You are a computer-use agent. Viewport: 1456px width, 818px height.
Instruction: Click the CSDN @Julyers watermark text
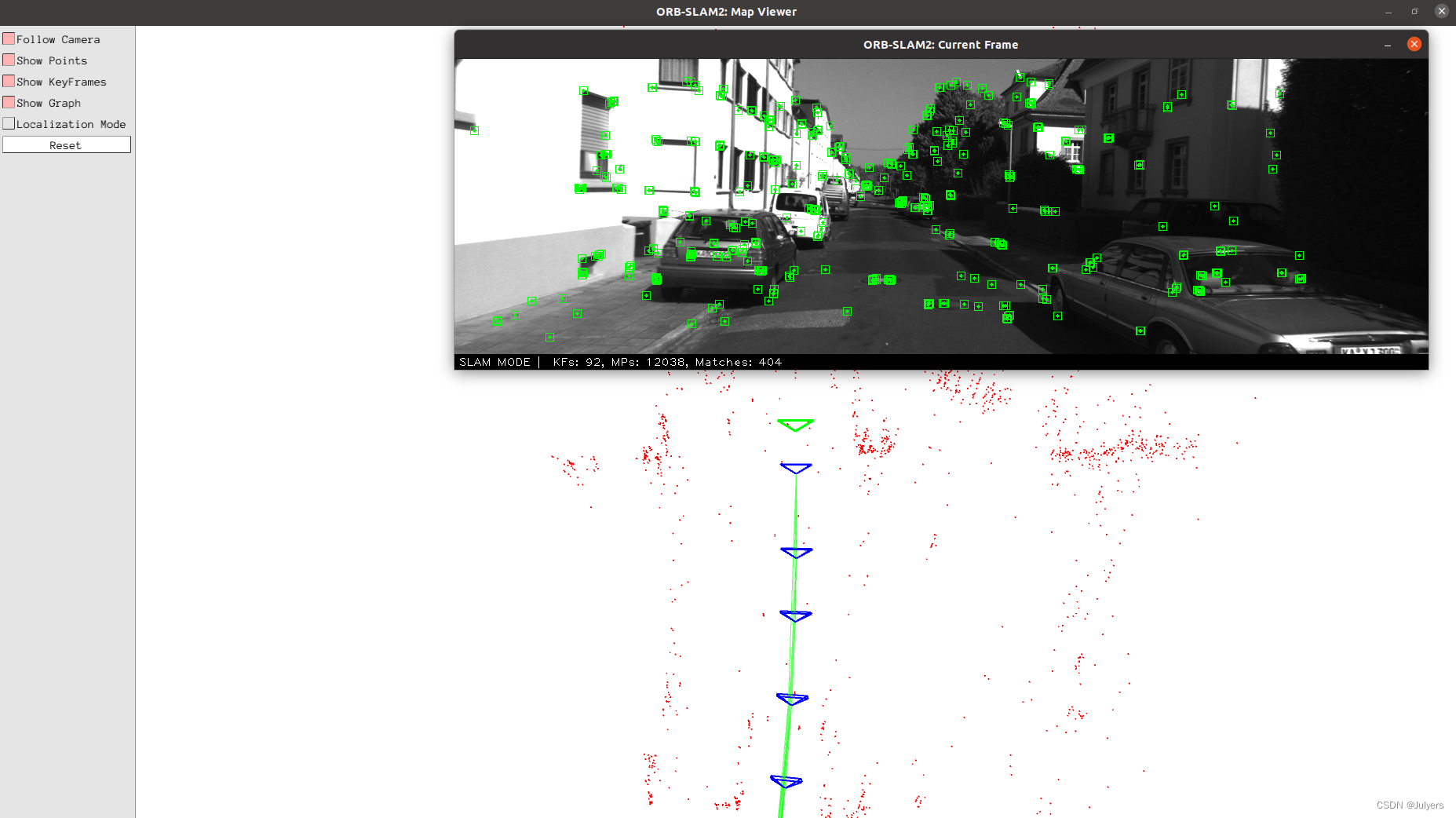pos(1410,805)
